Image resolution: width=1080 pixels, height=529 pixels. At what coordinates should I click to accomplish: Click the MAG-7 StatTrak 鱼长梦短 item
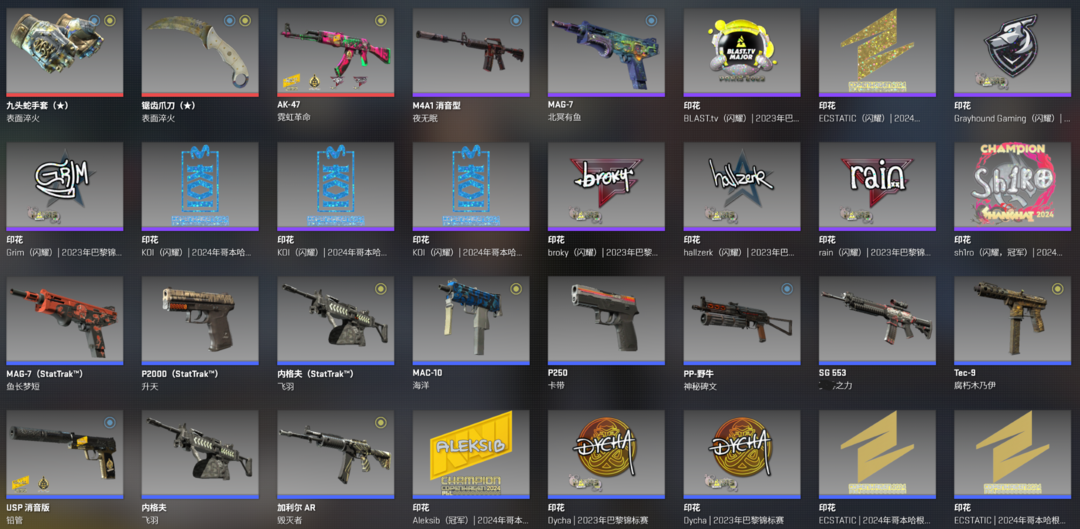(65, 321)
